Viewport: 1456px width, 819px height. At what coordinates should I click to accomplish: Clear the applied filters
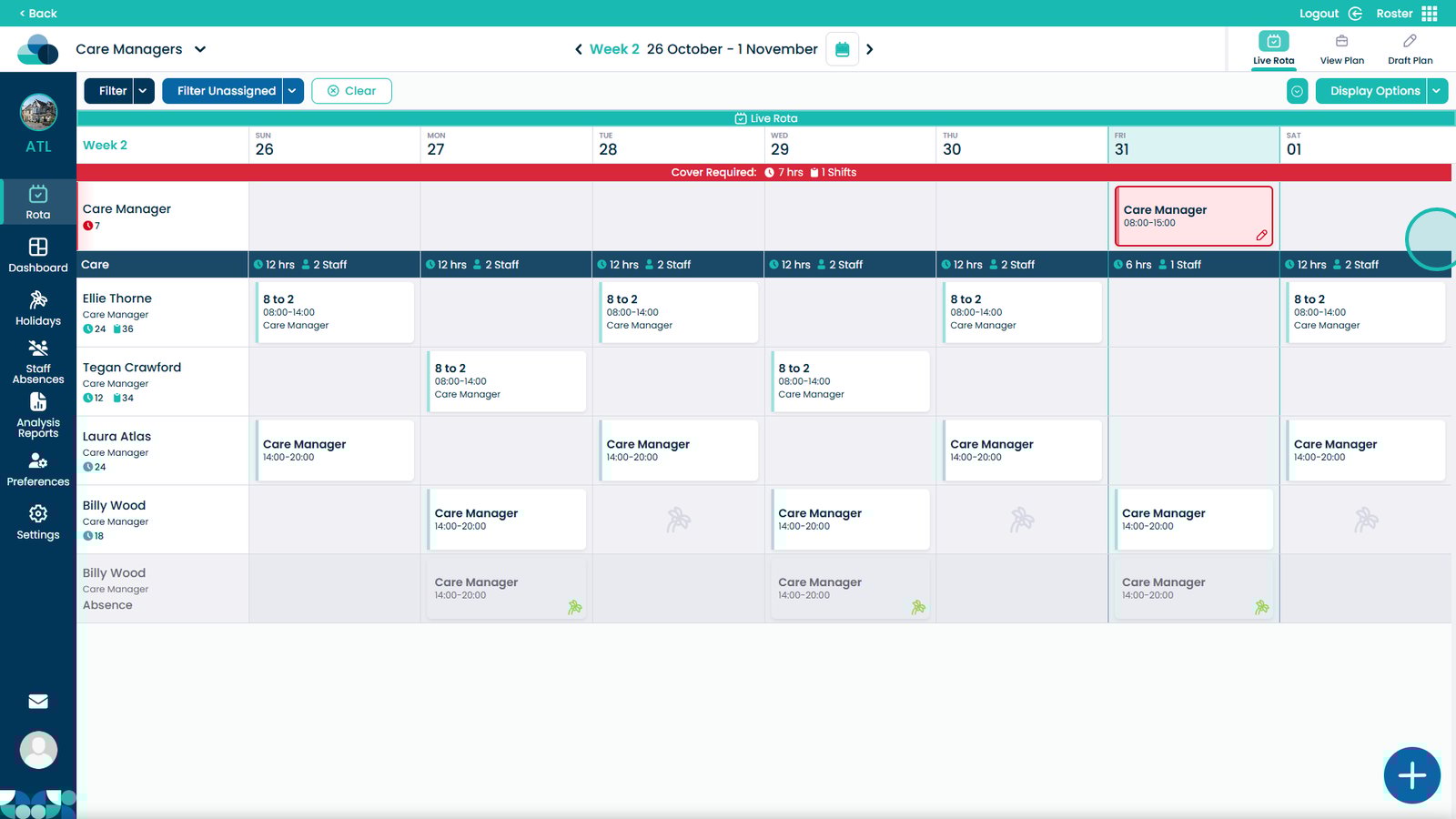[351, 91]
